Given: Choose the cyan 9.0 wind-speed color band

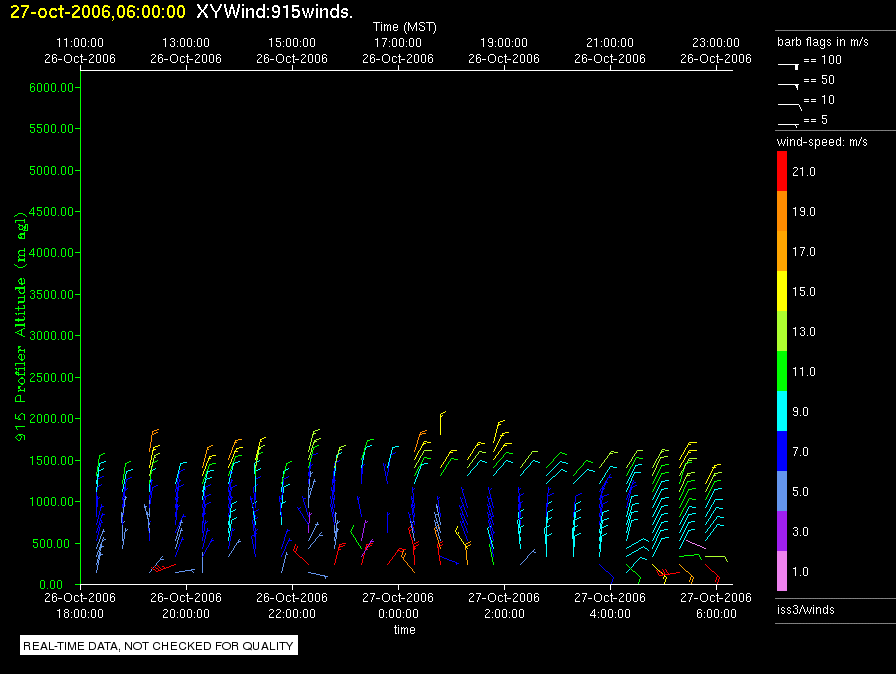Looking at the screenshot, I should [x=782, y=411].
